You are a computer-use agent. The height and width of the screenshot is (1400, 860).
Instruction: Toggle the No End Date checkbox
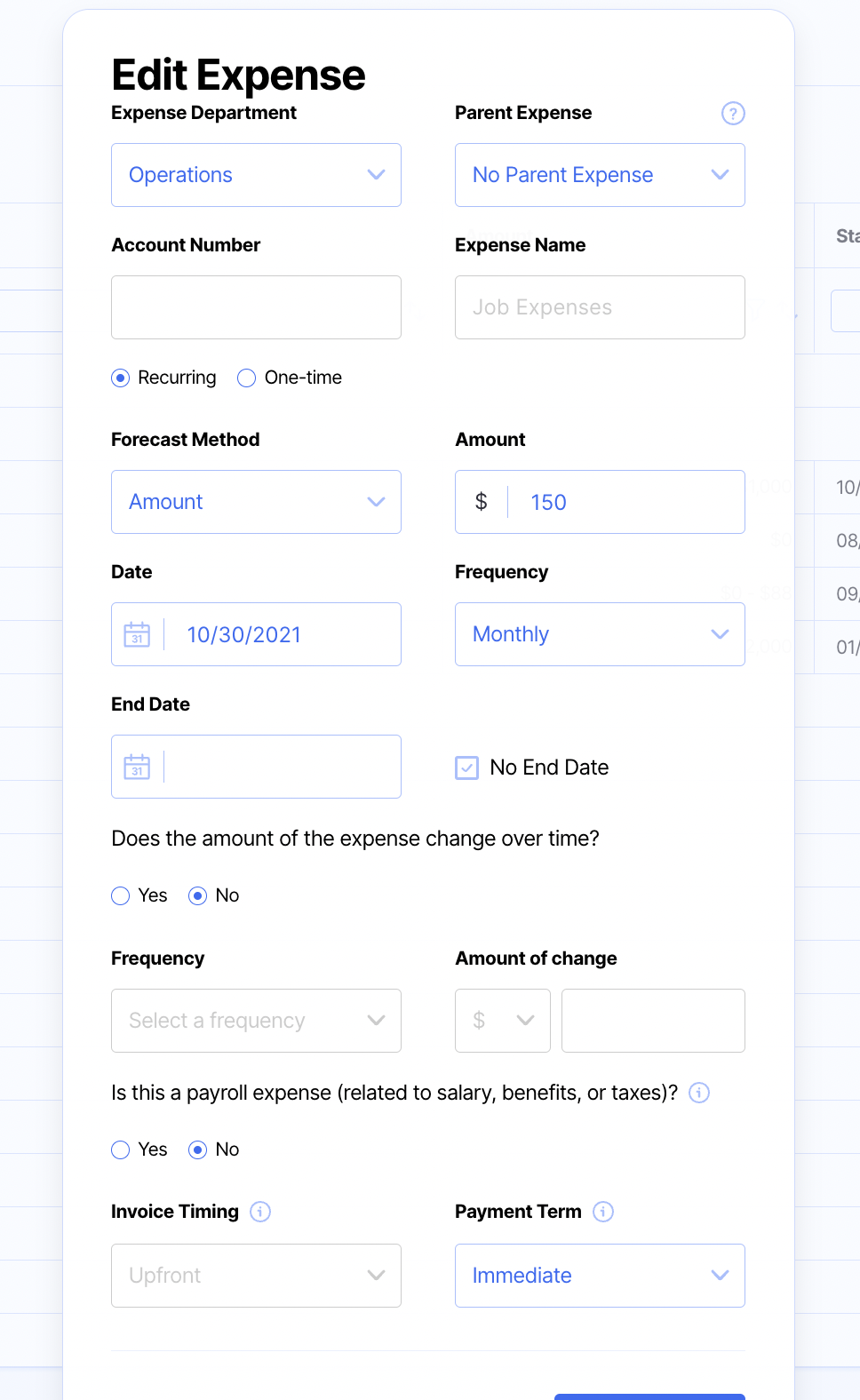[466, 768]
